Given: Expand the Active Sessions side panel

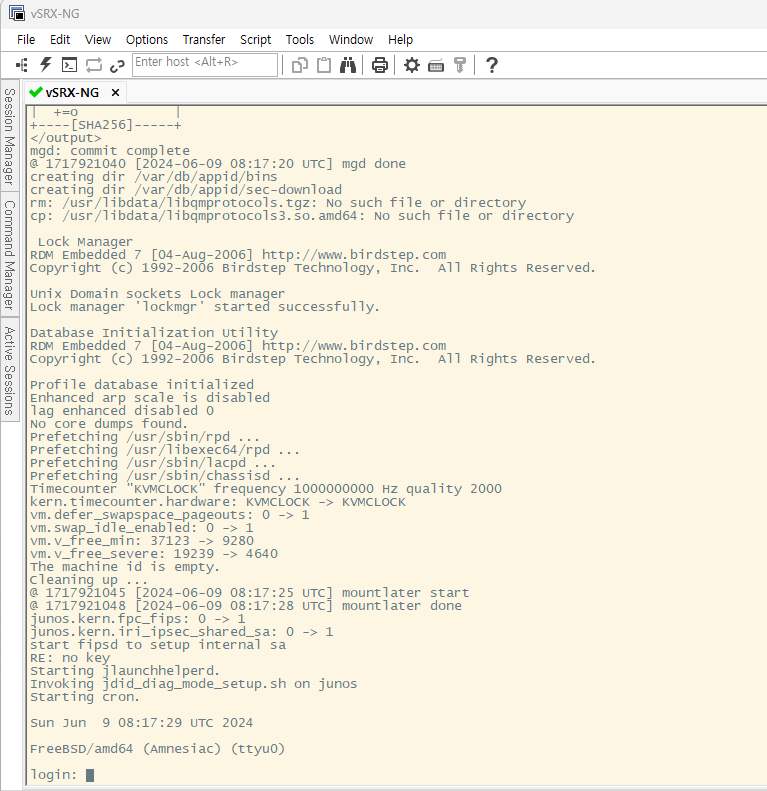Looking at the screenshot, I should (10, 371).
